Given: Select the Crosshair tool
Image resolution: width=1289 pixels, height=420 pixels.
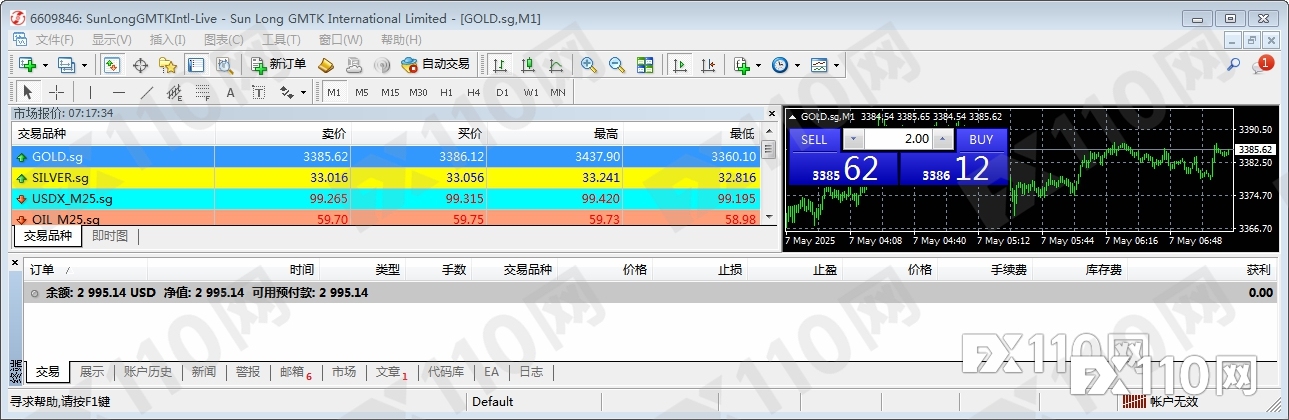Looking at the screenshot, I should click(x=57, y=92).
